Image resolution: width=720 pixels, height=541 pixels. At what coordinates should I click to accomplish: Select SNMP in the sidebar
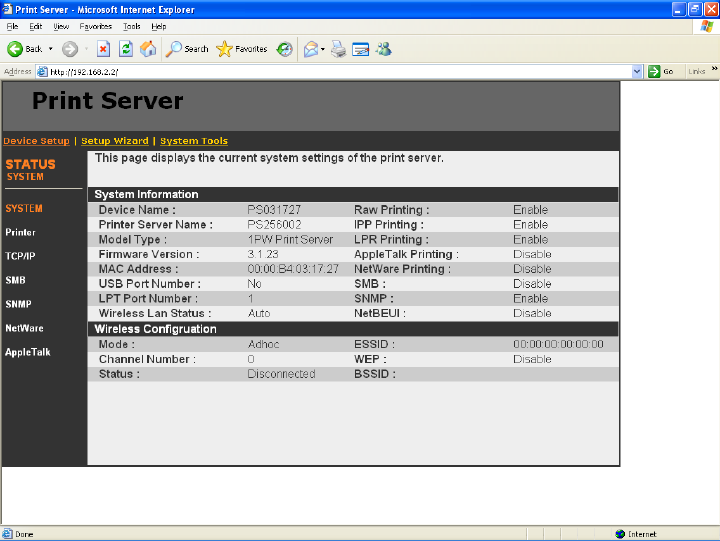click(18, 304)
